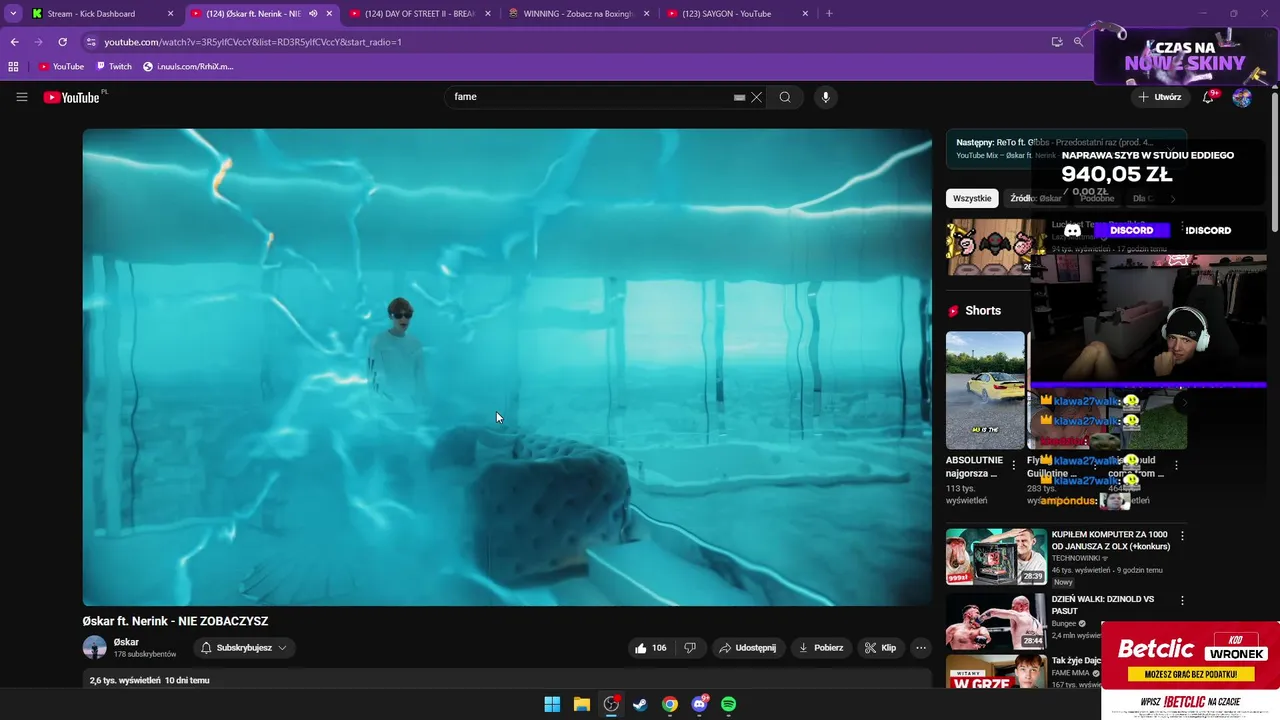Toggle the Subskrybujesz subscription dropdown
This screenshot has height=720, width=1280.
click(244, 648)
